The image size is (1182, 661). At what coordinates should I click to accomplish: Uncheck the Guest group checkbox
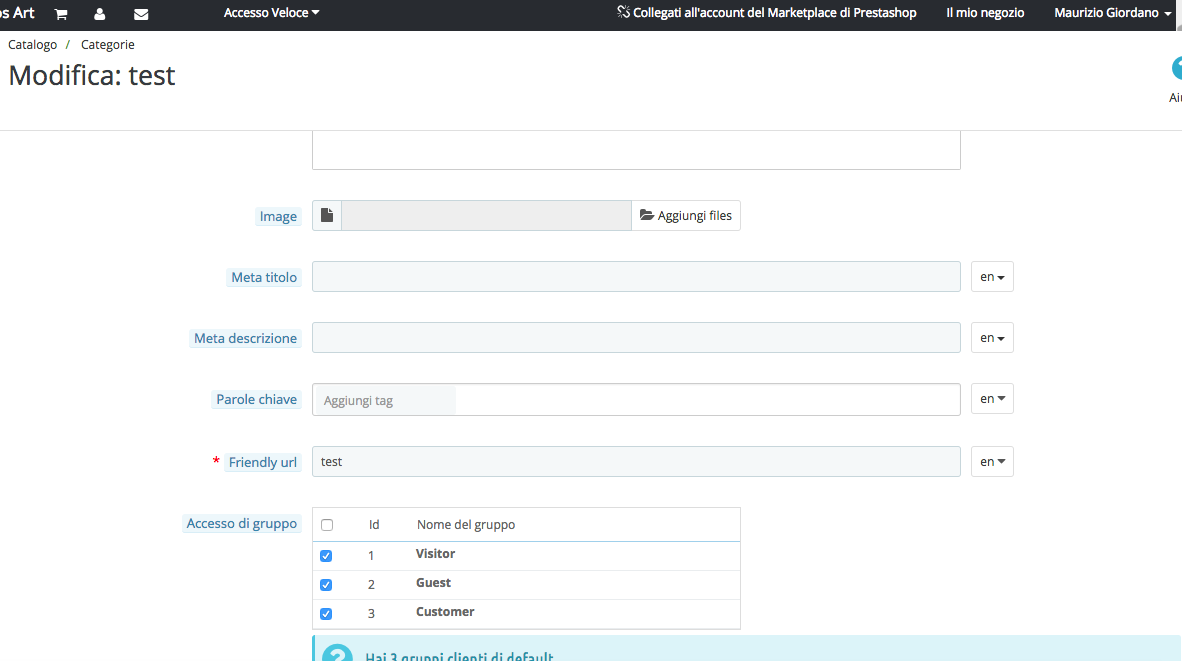tap(326, 585)
